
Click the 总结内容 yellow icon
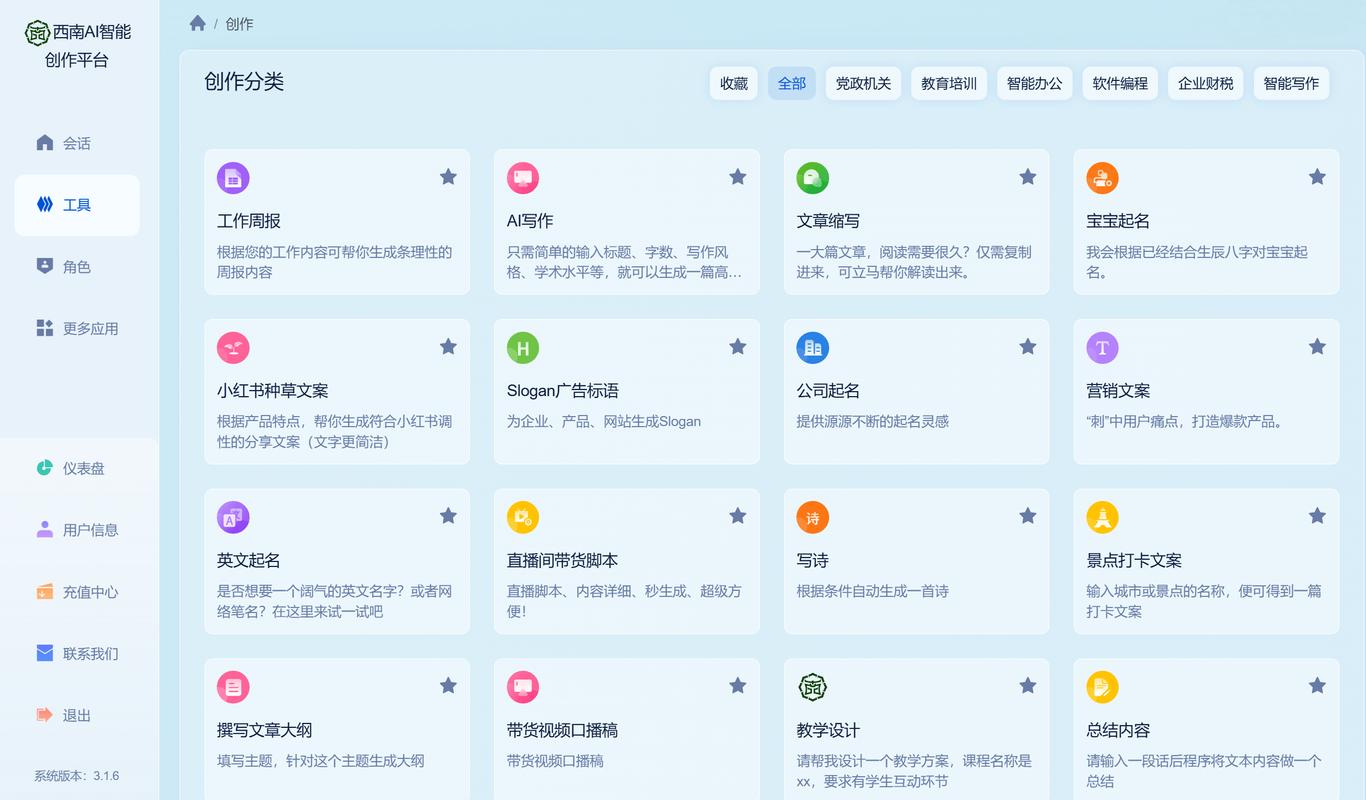pos(1103,687)
